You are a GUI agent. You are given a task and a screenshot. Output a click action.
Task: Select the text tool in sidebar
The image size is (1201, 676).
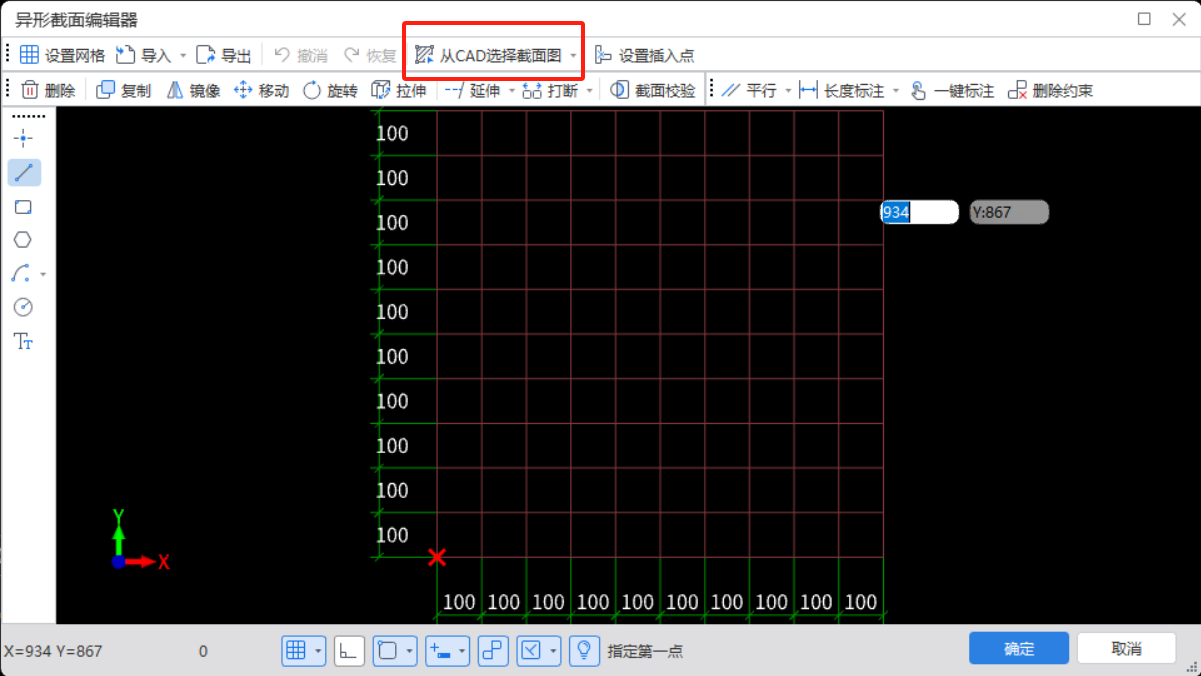(x=23, y=341)
